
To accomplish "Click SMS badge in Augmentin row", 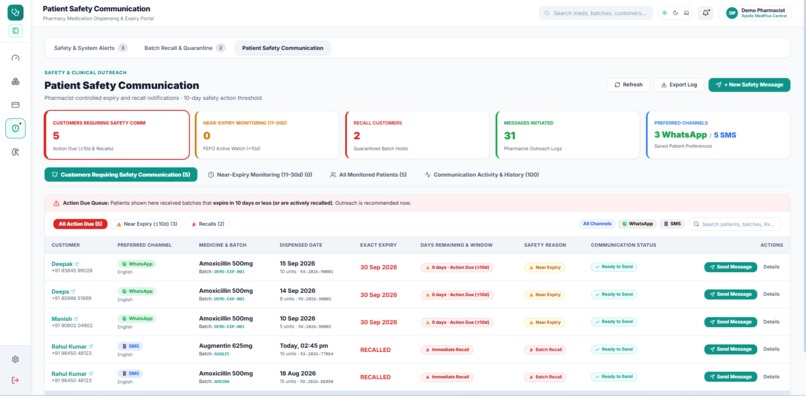I will coord(130,347).
